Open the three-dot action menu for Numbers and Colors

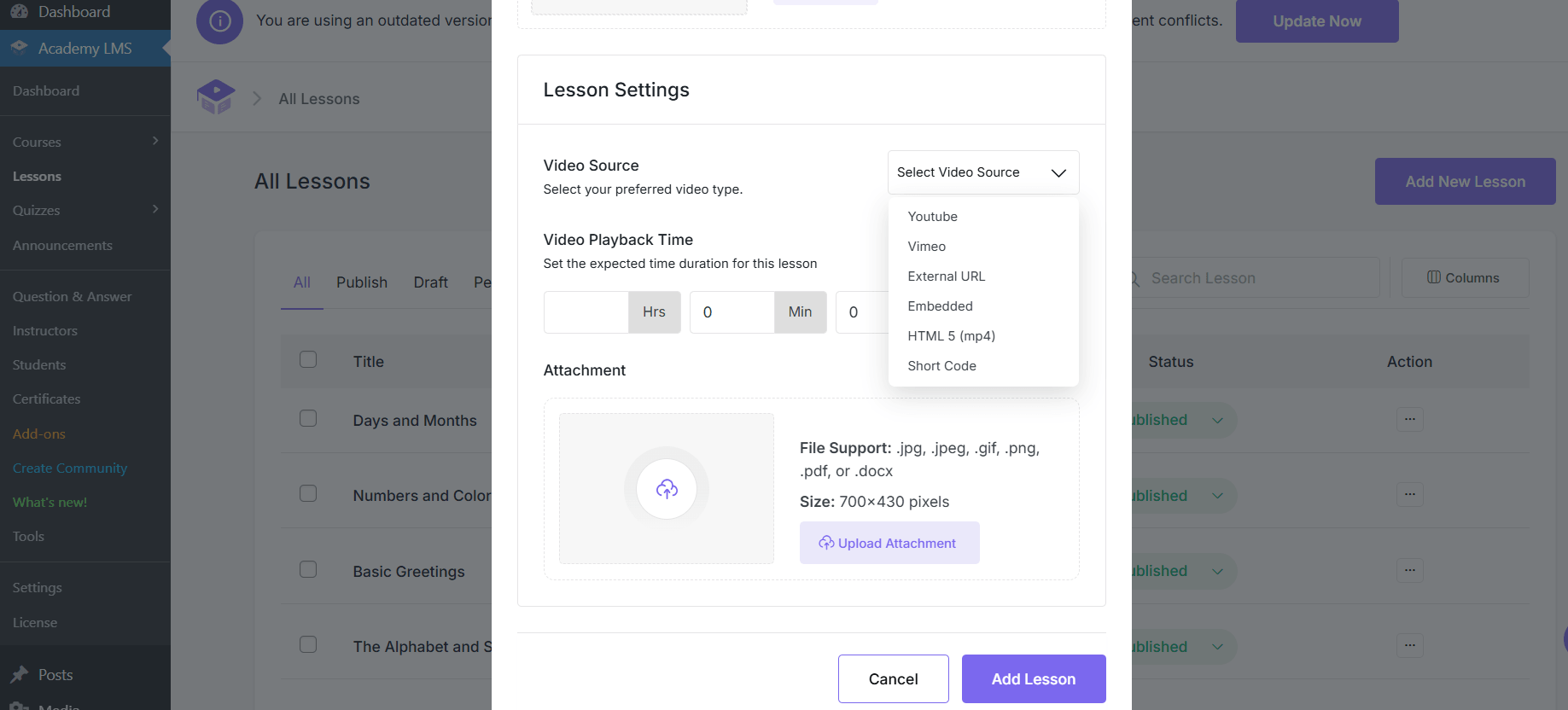click(x=1410, y=494)
